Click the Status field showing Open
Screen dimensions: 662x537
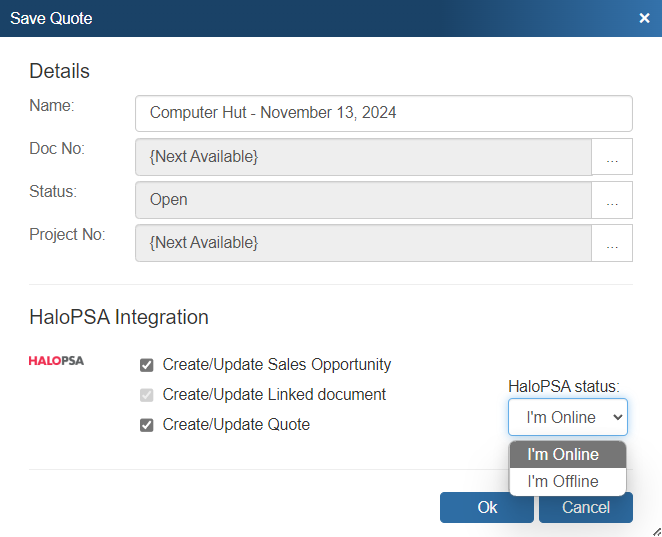[363, 200]
